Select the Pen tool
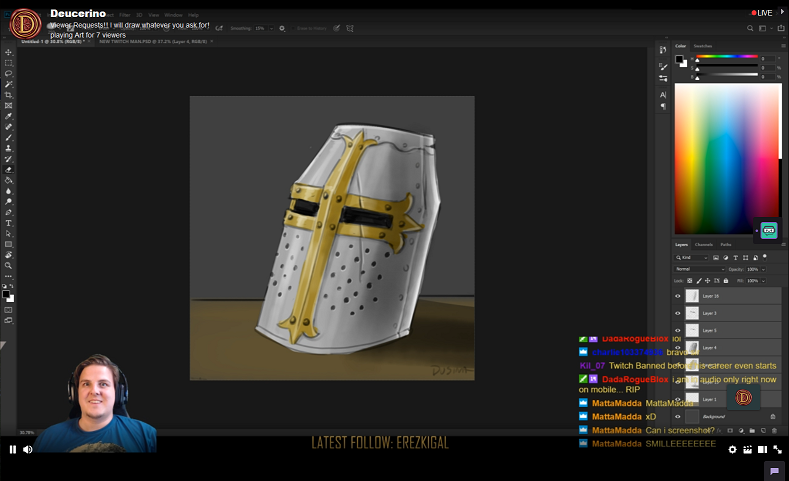This screenshot has height=481, width=789. tap(9, 212)
